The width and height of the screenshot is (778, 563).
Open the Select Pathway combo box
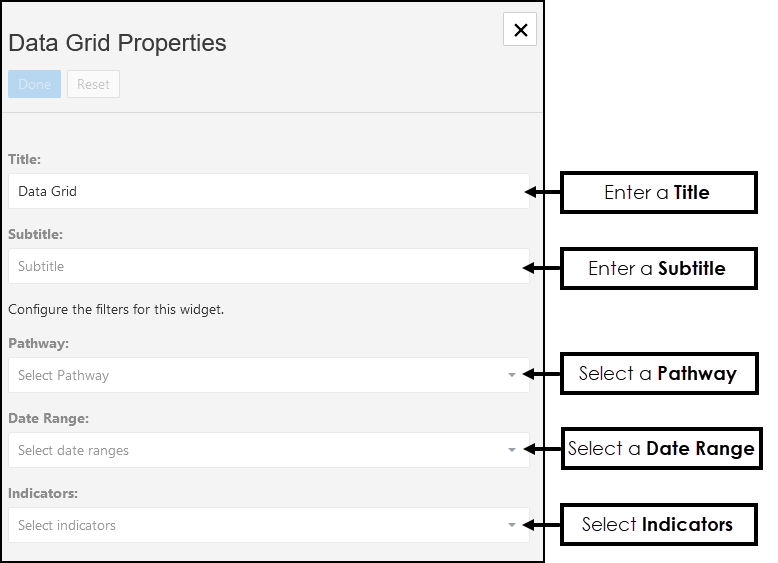(x=258, y=375)
